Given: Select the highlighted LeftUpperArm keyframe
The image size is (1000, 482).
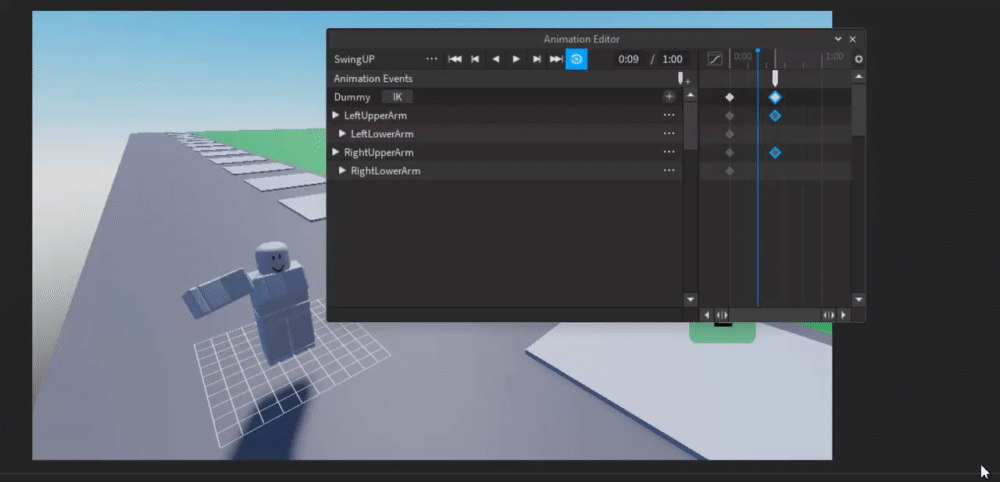Looking at the screenshot, I should click(775, 115).
